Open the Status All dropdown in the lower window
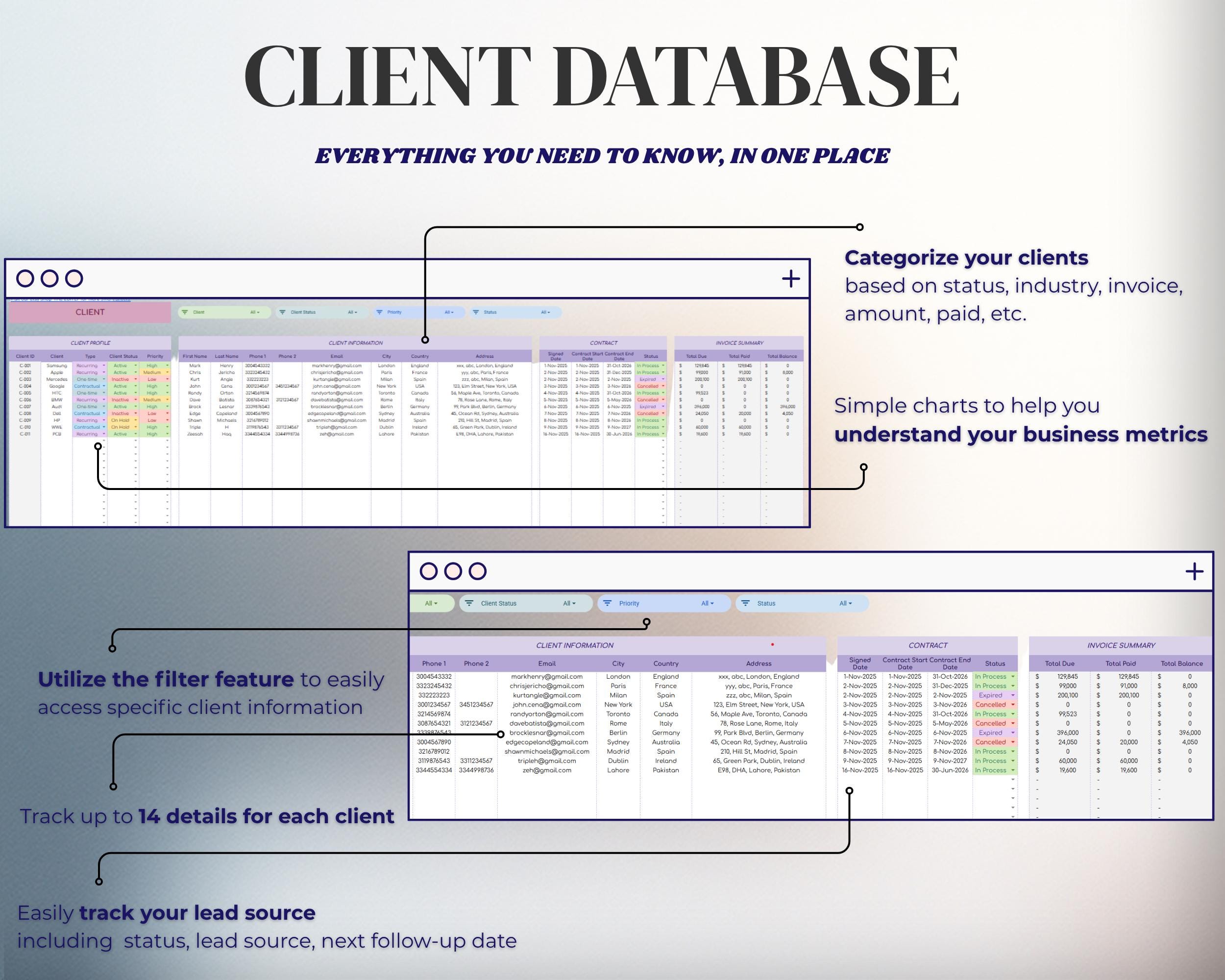The height and width of the screenshot is (980, 1225). 846,603
